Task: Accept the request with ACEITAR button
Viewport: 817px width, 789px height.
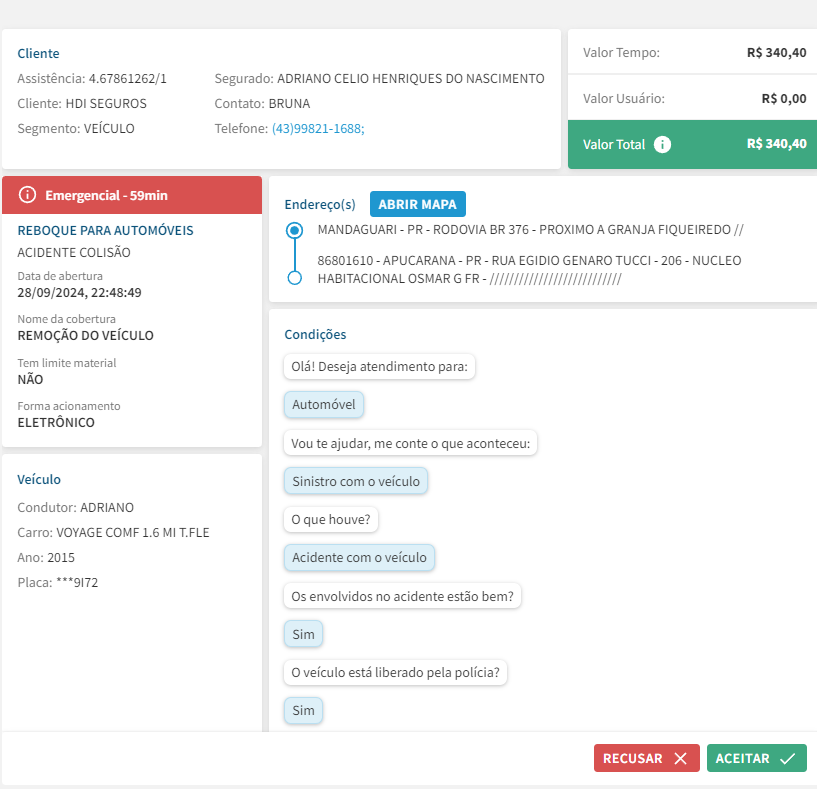Action: tap(756, 759)
